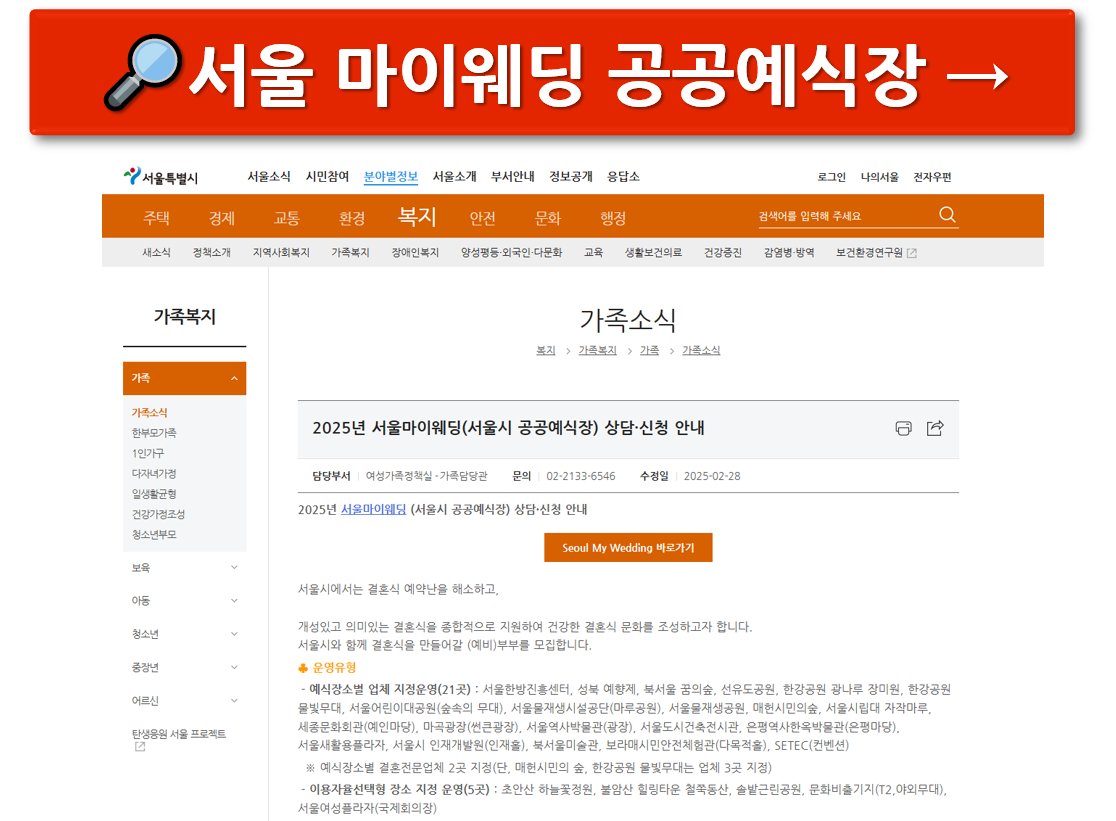Click 가족 in the breadcrumb
Screen dimensions: 1116x821
(649, 350)
